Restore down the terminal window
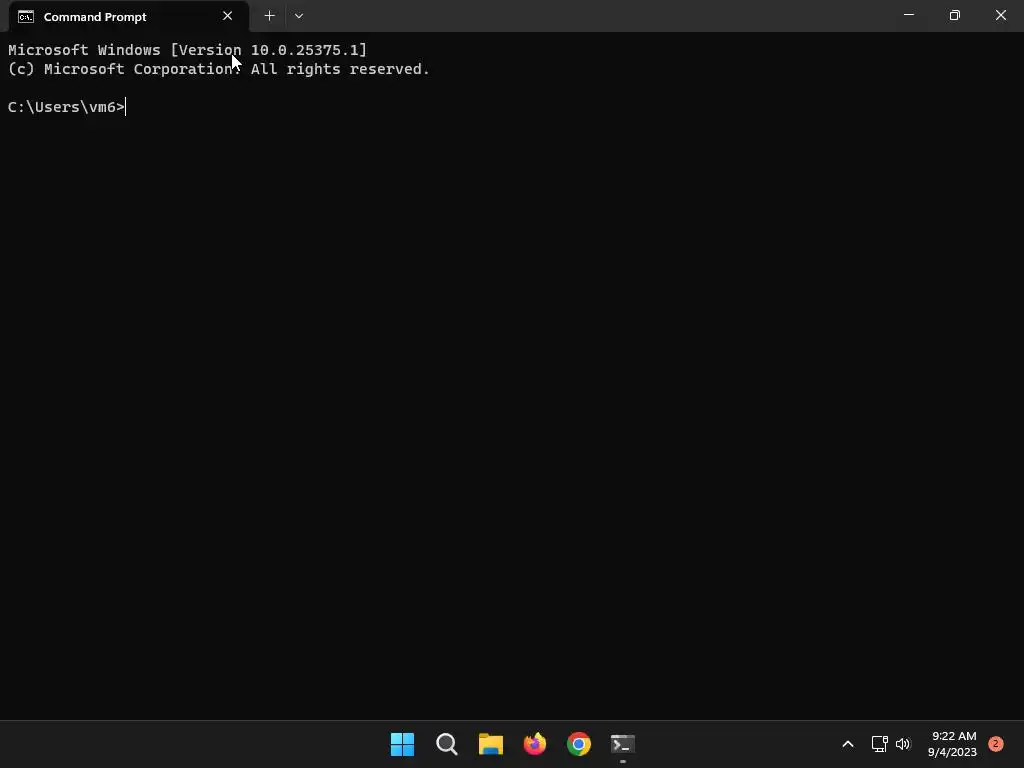Viewport: 1024px width, 768px height. [x=954, y=15]
